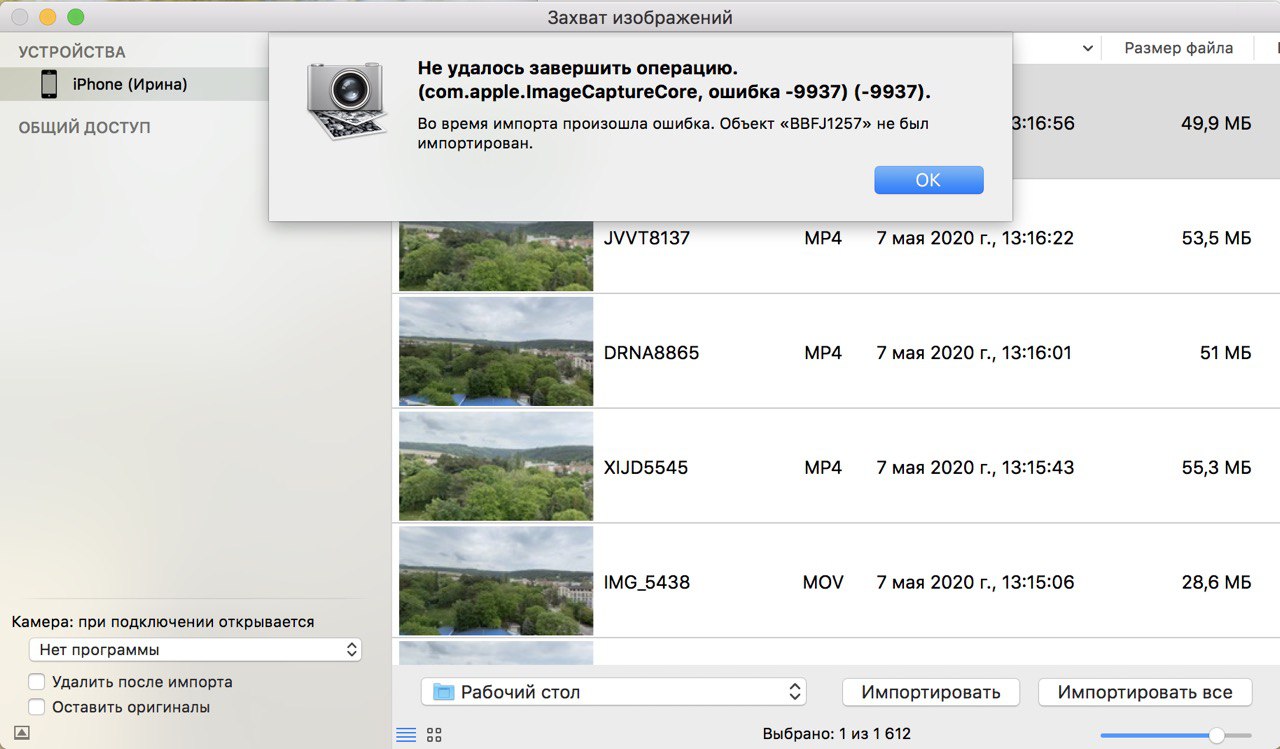The height and width of the screenshot is (749, 1280).
Task: Open 'Нет программы' dropdown
Action: coord(195,650)
